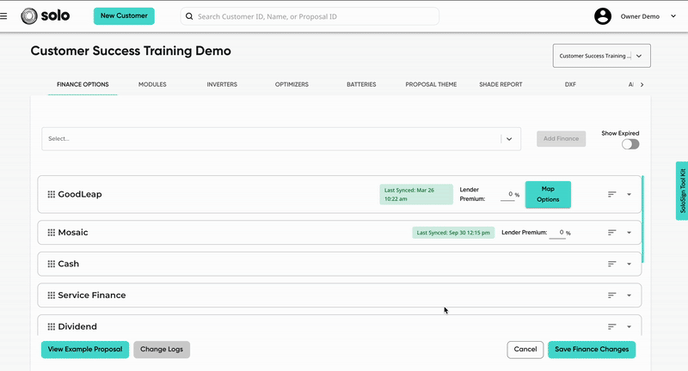Expand the Cash row

629,264
